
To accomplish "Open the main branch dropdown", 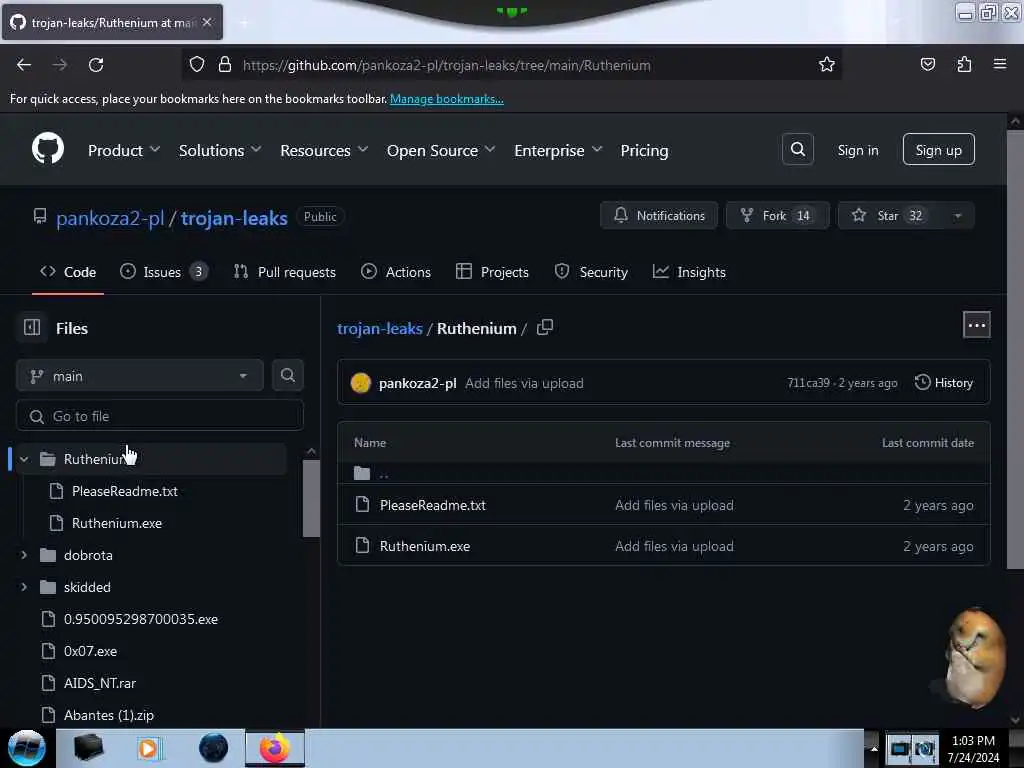I will click(x=140, y=376).
